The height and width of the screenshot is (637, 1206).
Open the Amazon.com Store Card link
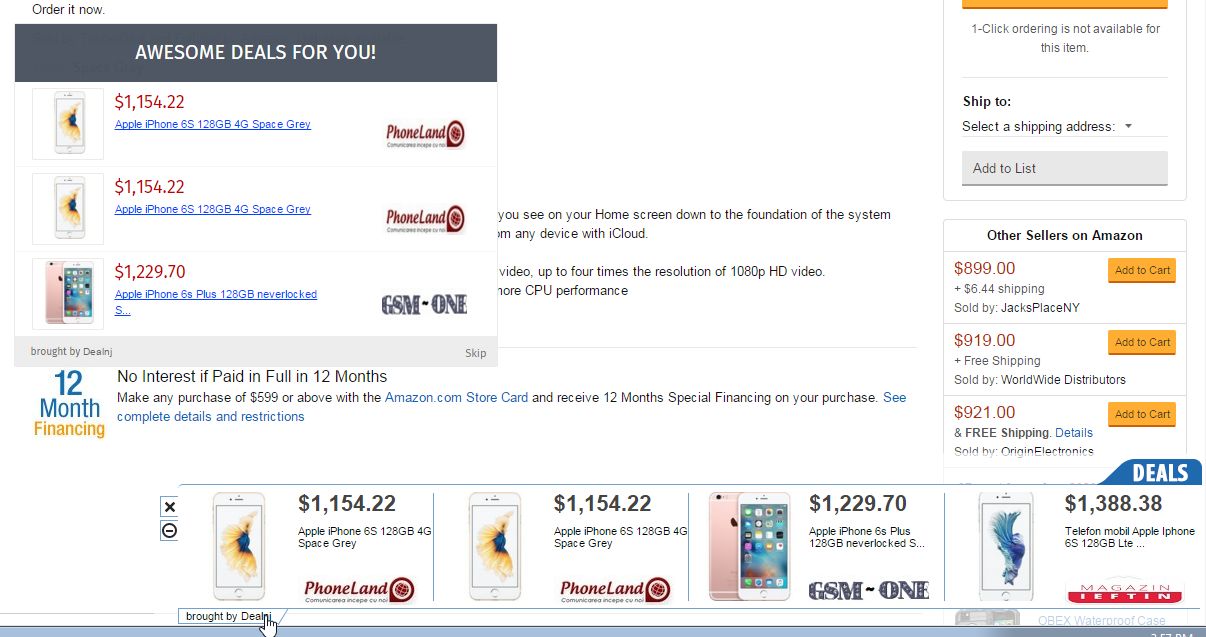point(456,397)
